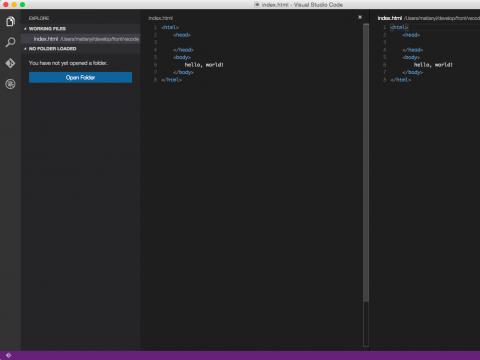Click the <body> line in right editor
The image size is (480, 360).
click(411, 57)
